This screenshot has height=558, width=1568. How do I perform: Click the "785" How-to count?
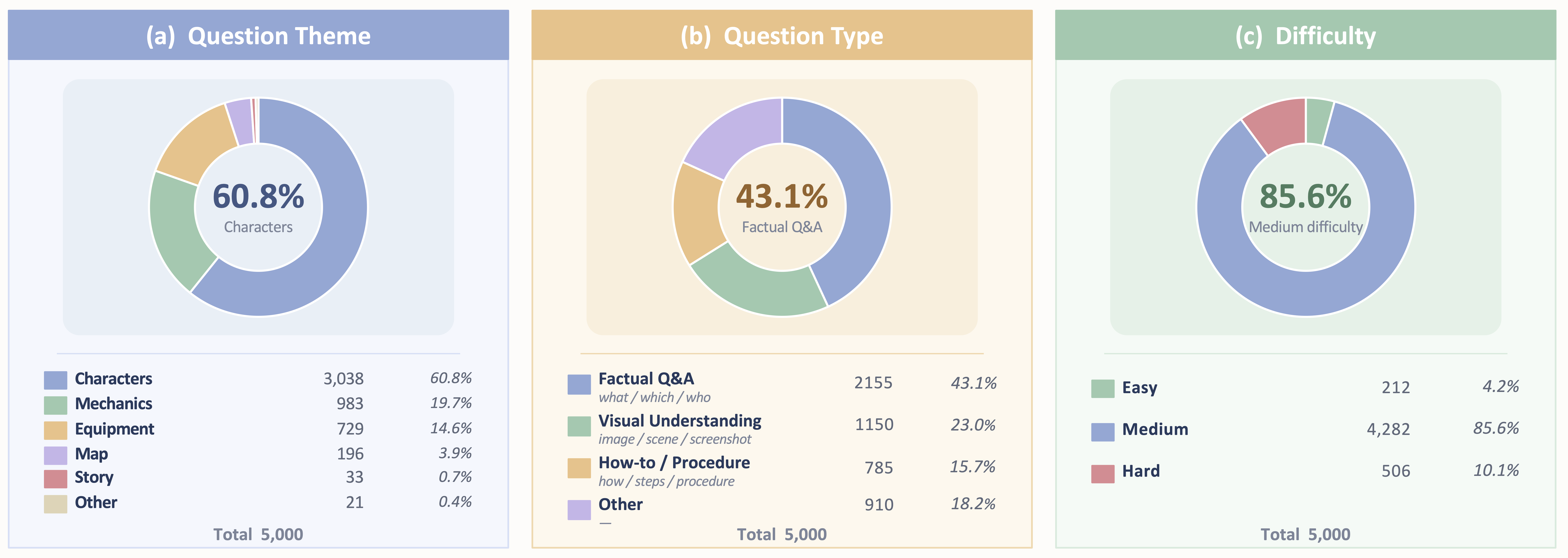click(x=879, y=468)
